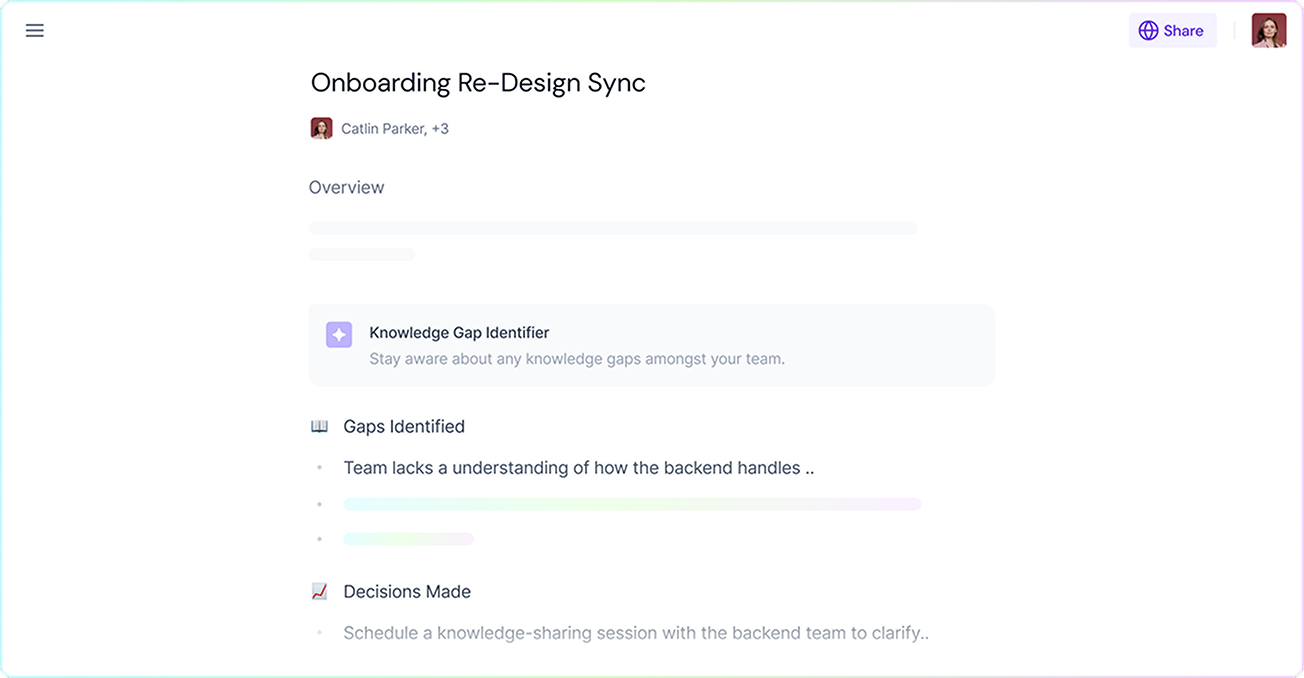Select the 'Decisions Made' heading

pos(407,592)
